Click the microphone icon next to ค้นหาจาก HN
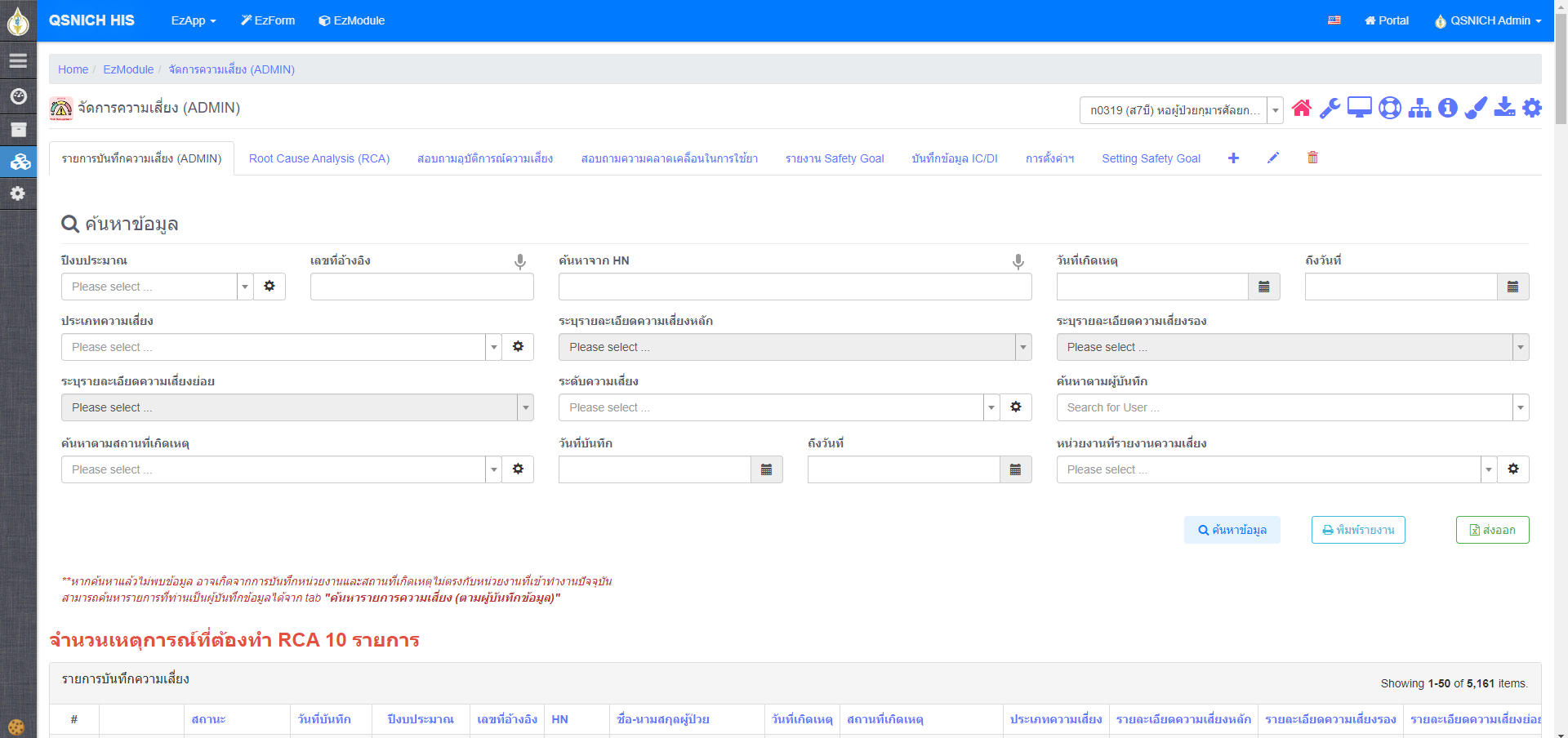The image size is (1568, 738). point(1018,261)
